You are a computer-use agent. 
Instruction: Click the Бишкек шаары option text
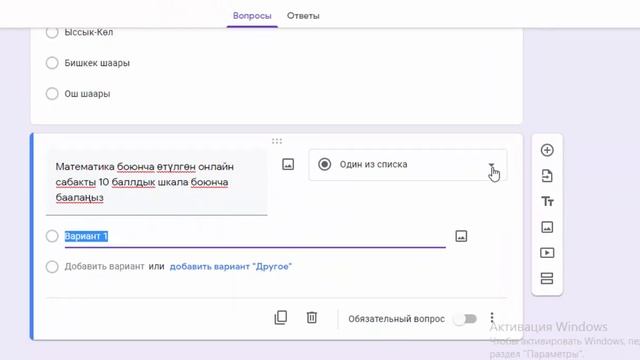click(97, 63)
